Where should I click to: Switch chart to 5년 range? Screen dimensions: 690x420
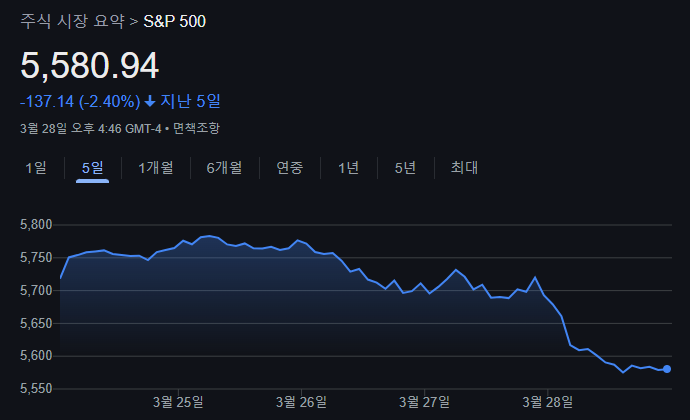(x=405, y=168)
